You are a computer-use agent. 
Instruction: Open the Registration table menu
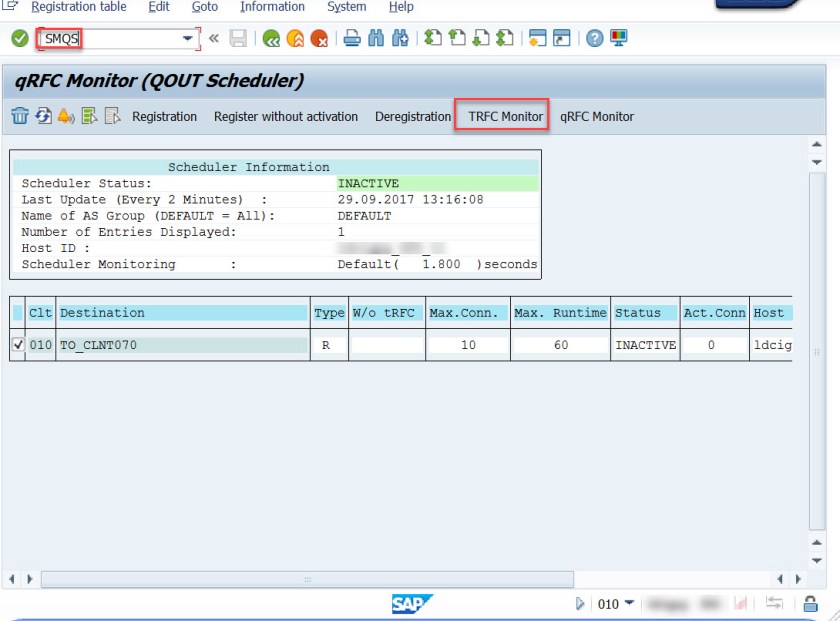pyautogui.click(x=78, y=7)
